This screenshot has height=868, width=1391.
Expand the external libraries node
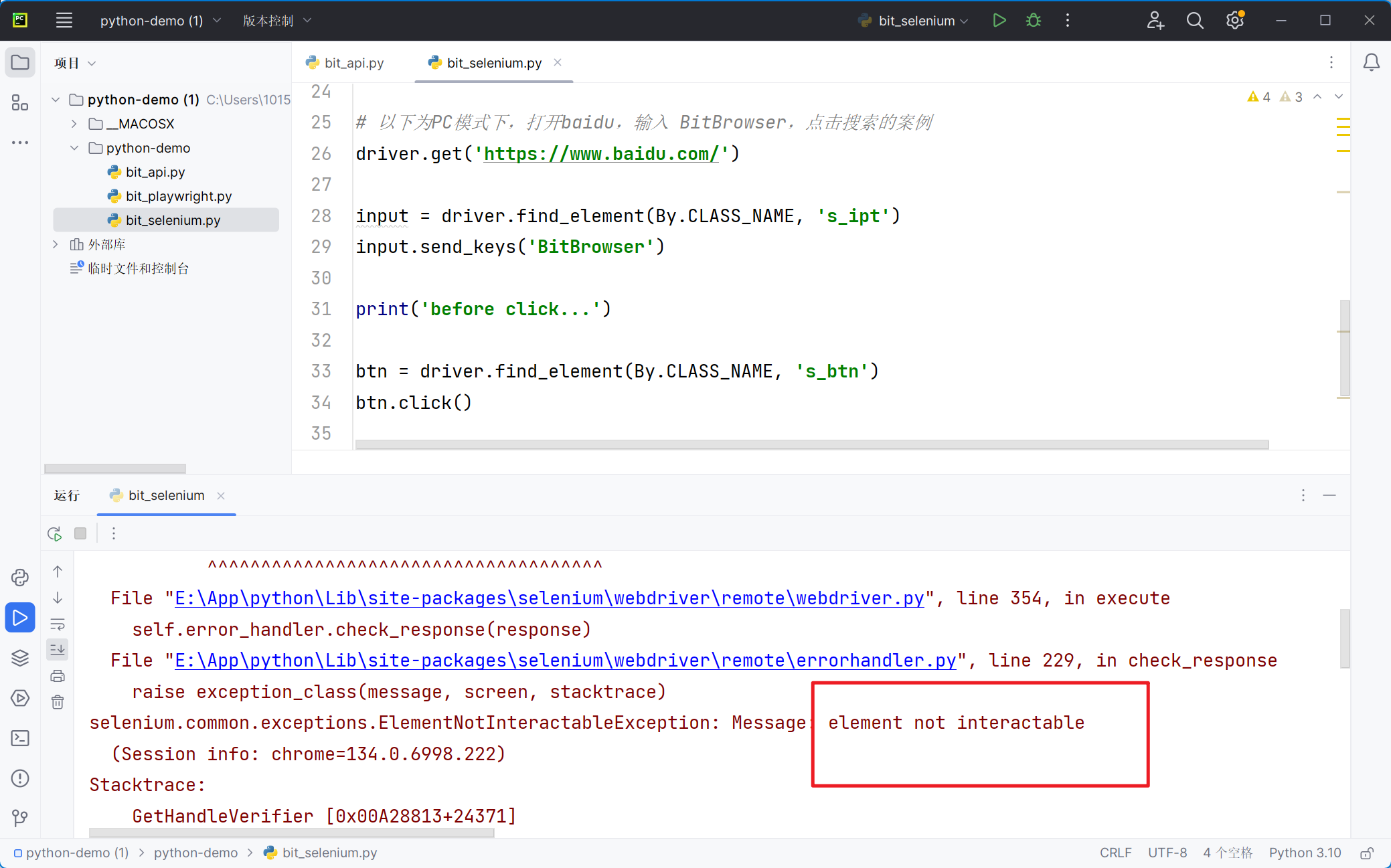pyautogui.click(x=56, y=244)
